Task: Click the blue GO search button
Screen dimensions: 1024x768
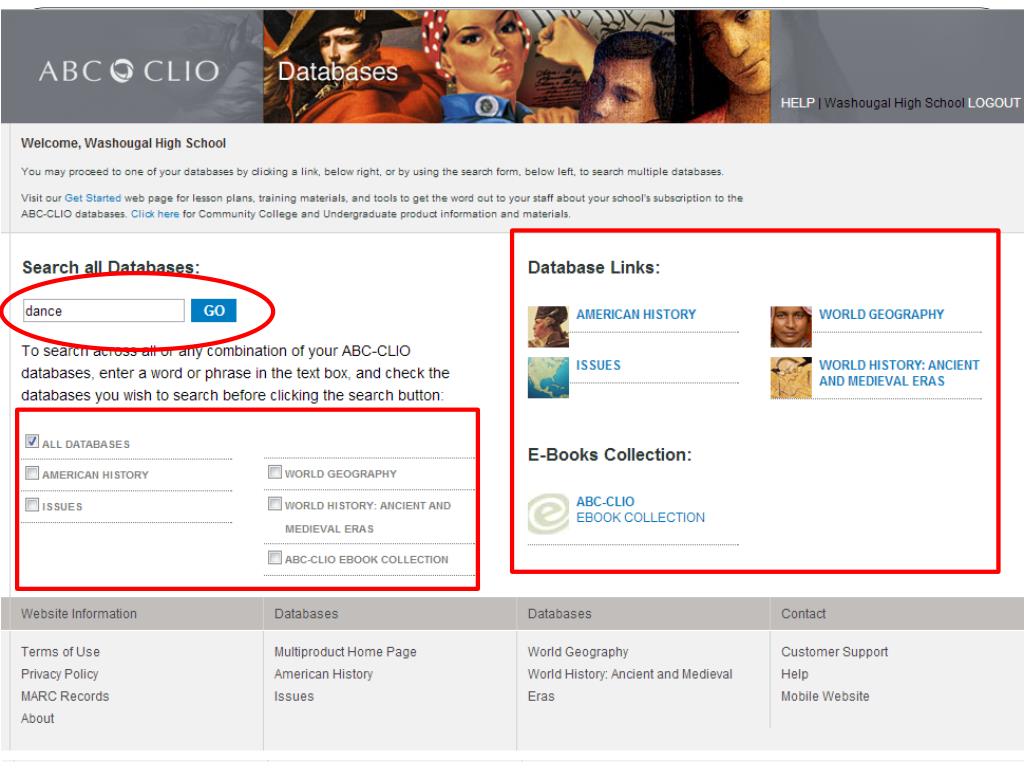Action: 214,311
